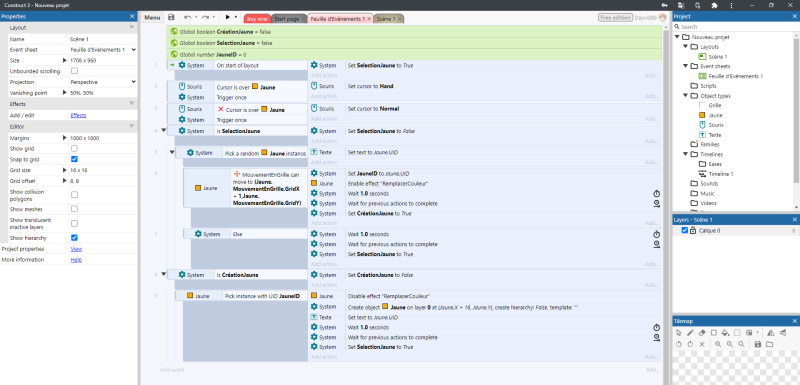Collapse the Object types folder
The width and height of the screenshot is (800, 385).
pos(686,95)
